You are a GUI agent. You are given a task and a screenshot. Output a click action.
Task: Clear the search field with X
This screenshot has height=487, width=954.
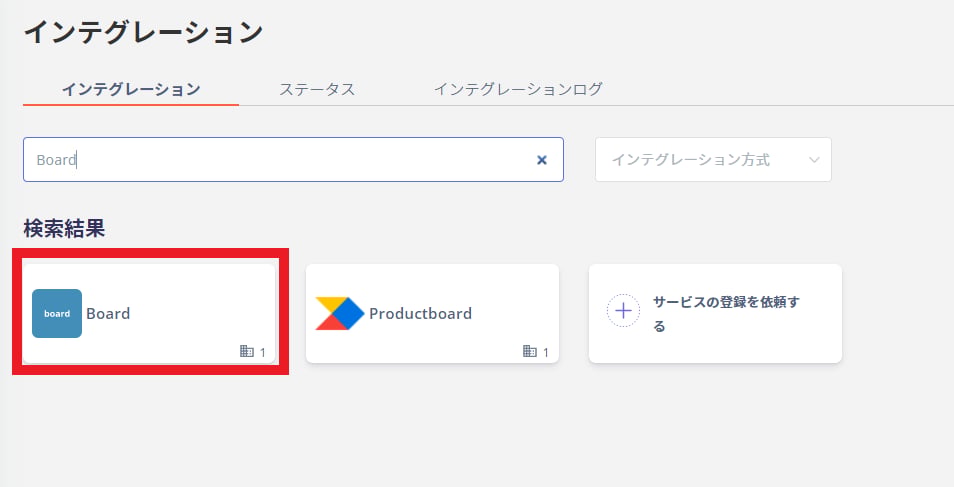[x=541, y=160]
